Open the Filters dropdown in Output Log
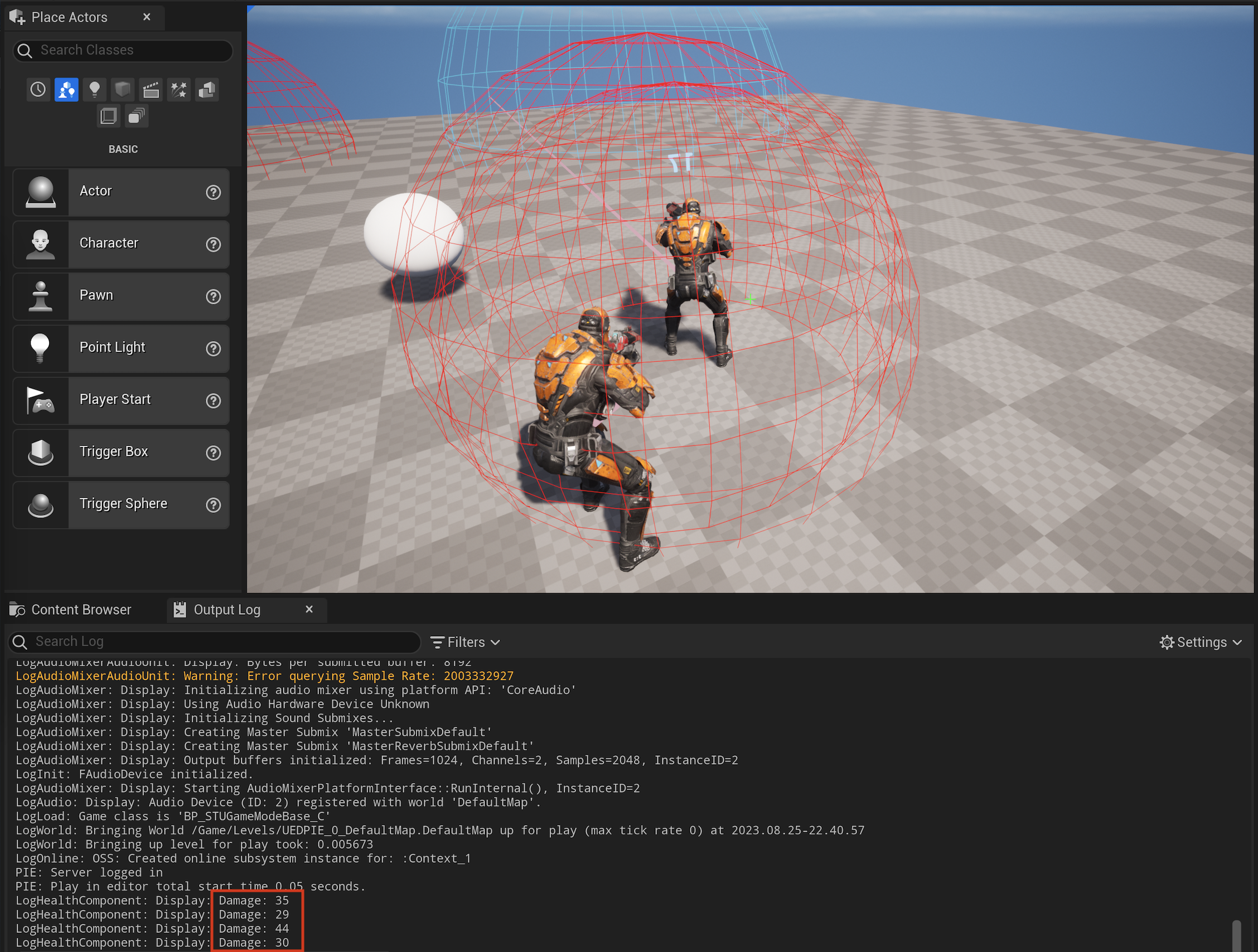Screen dimensions: 1258x952 pos(465,642)
